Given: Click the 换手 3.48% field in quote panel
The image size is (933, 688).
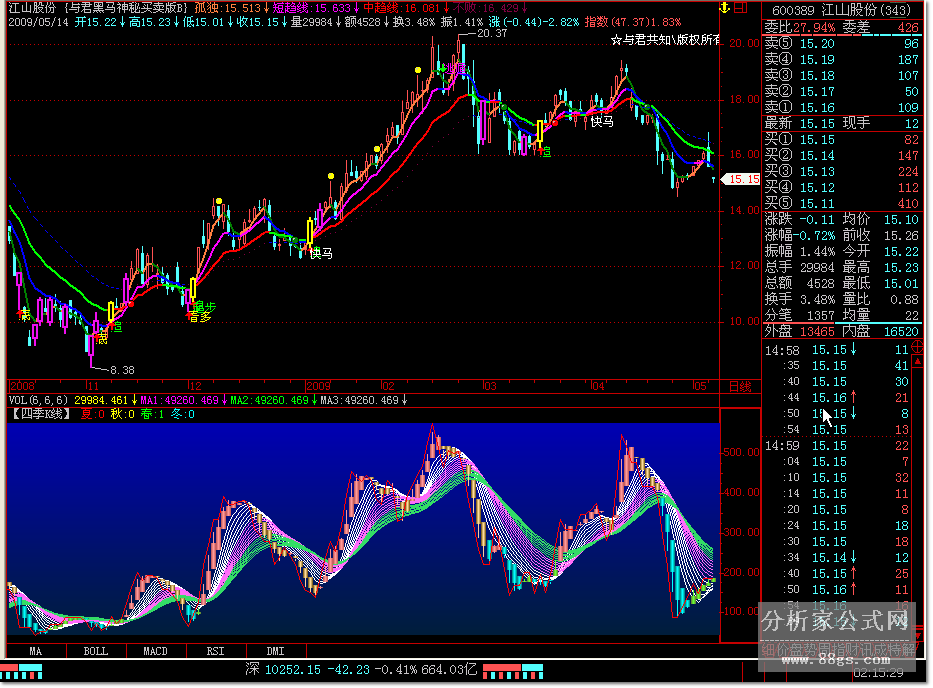Looking at the screenshot, I should coord(800,299).
